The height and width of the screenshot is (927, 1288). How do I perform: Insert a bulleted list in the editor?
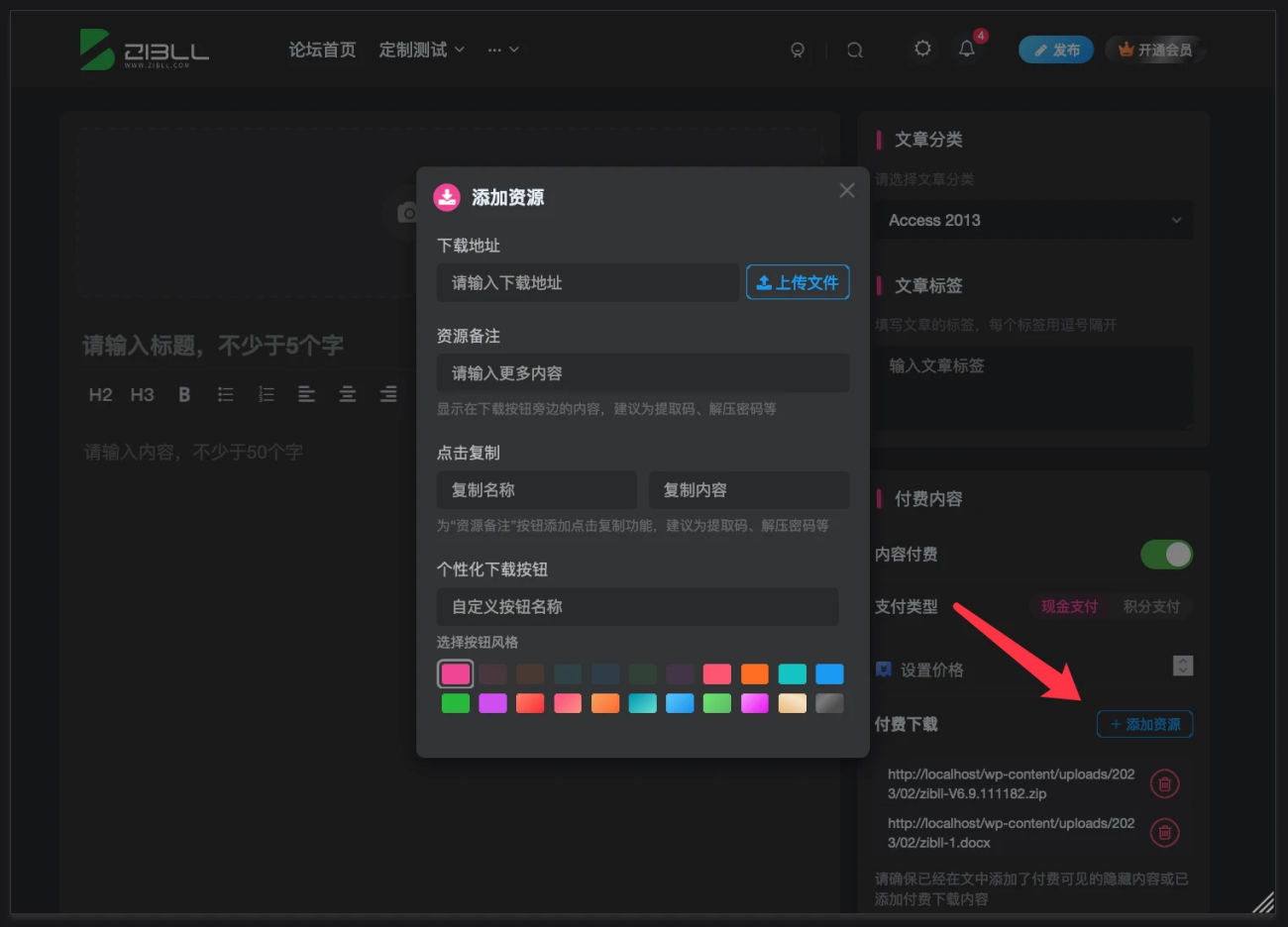tap(225, 393)
